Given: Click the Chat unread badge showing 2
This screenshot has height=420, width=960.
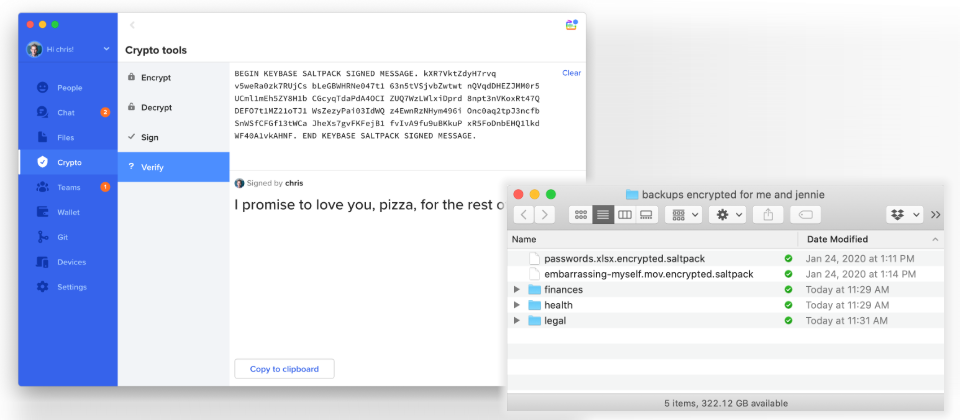Looking at the screenshot, I should point(105,113).
